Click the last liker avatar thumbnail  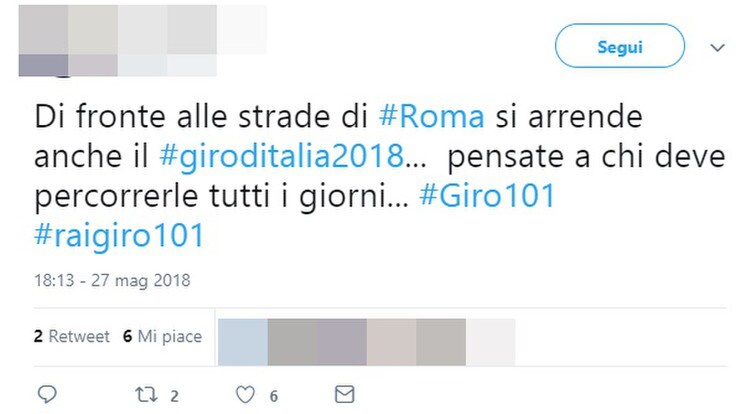tap(491, 342)
